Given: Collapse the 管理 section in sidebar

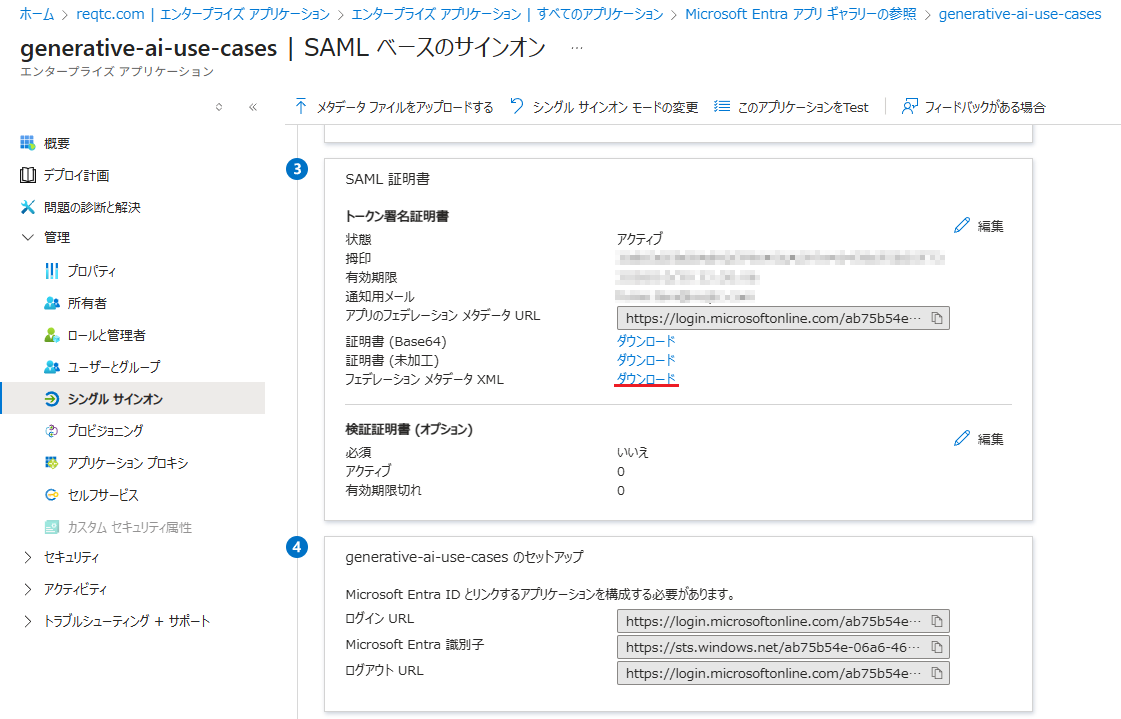Looking at the screenshot, I should point(28,238).
